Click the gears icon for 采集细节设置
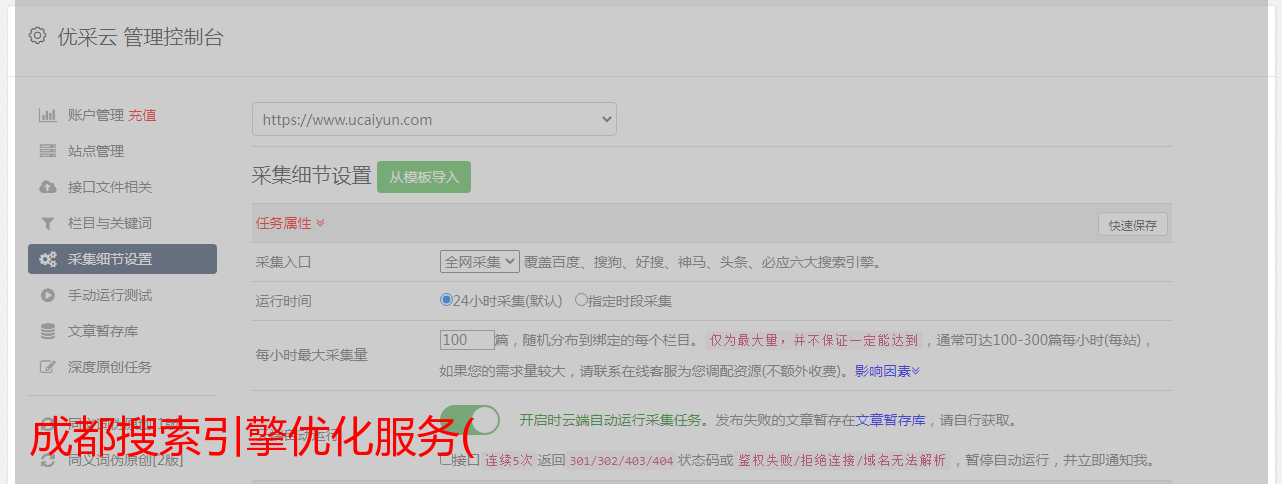This screenshot has height=484, width=1282. (47, 259)
